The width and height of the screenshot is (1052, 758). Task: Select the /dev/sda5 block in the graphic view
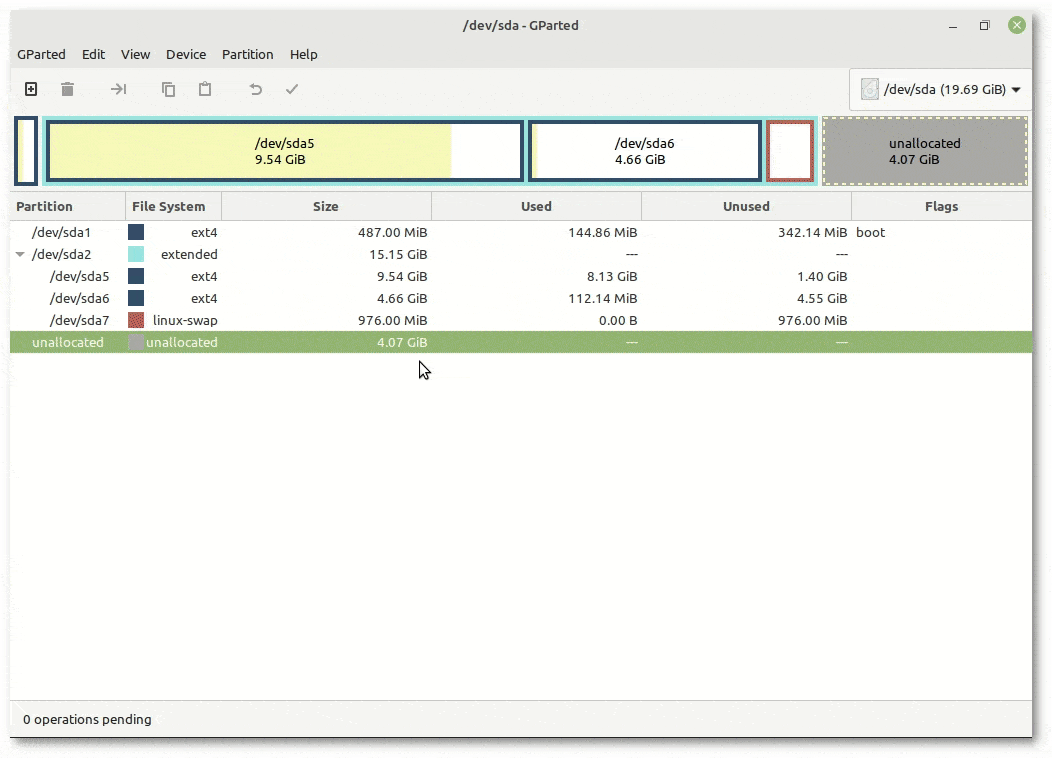[x=284, y=151]
